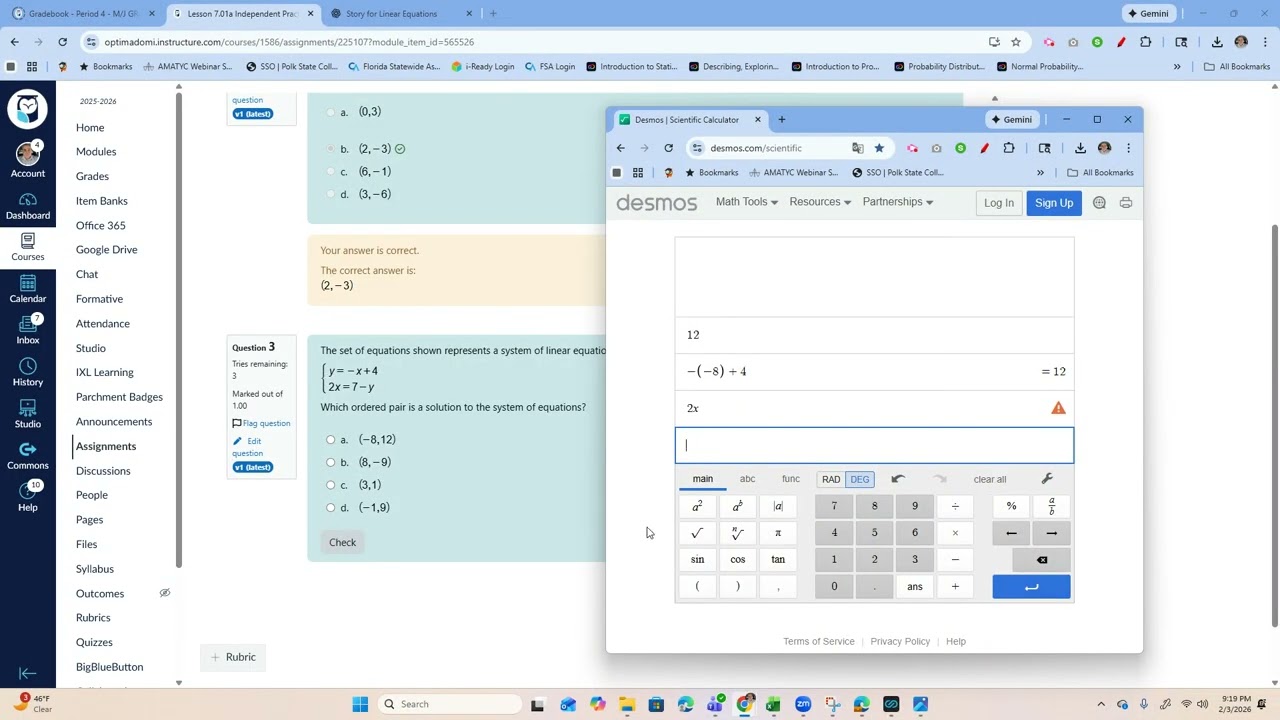Switch to func keypad tab
1280x720 pixels.
click(791, 479)
